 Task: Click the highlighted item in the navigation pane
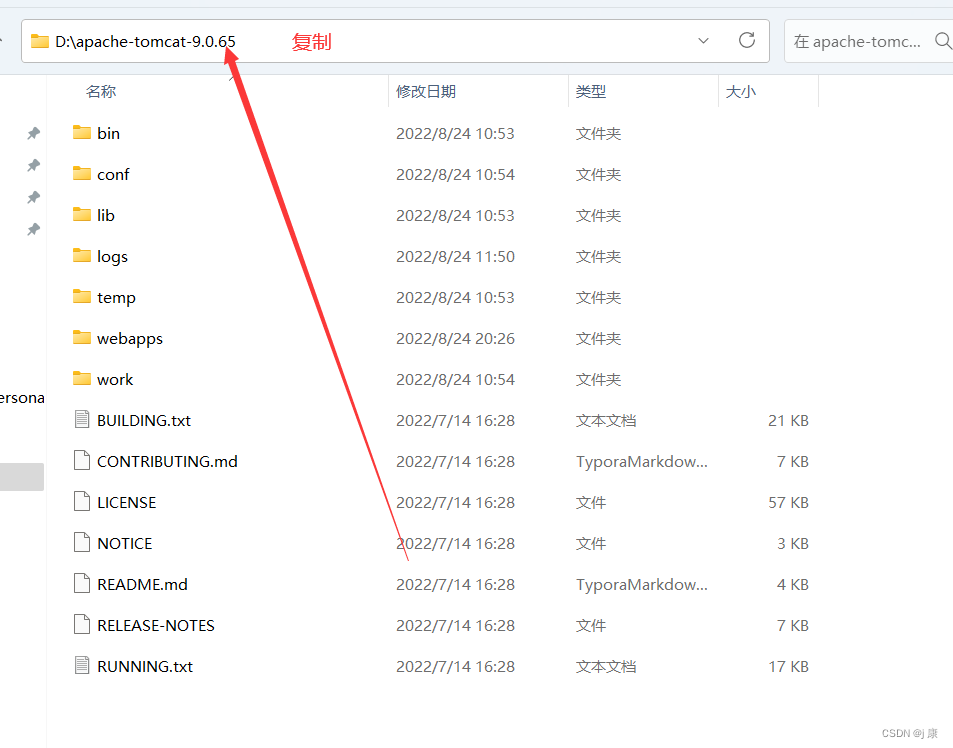pyautogui.click(x=22, y=477)
